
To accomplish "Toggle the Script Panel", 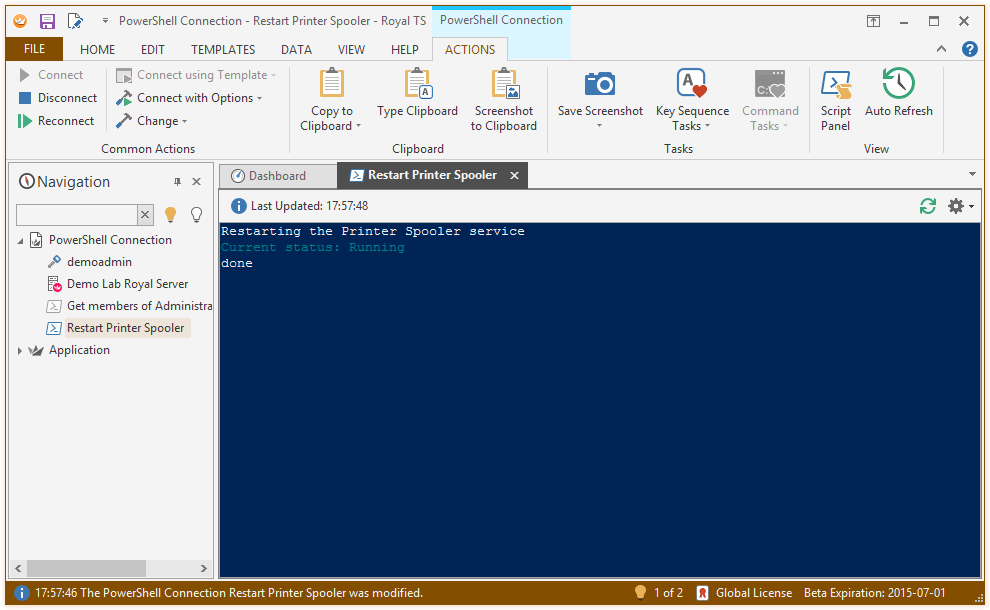I will click(835, 100).
